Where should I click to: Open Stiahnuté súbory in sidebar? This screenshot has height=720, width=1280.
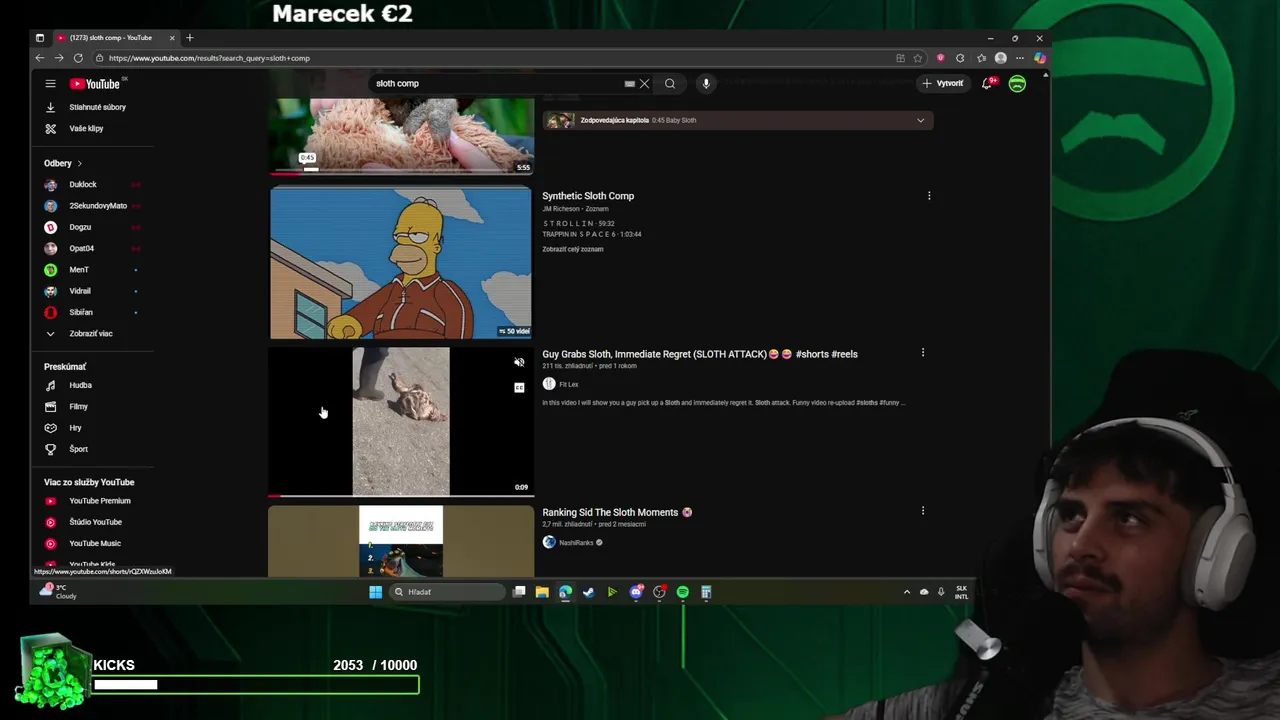[98, 107]
